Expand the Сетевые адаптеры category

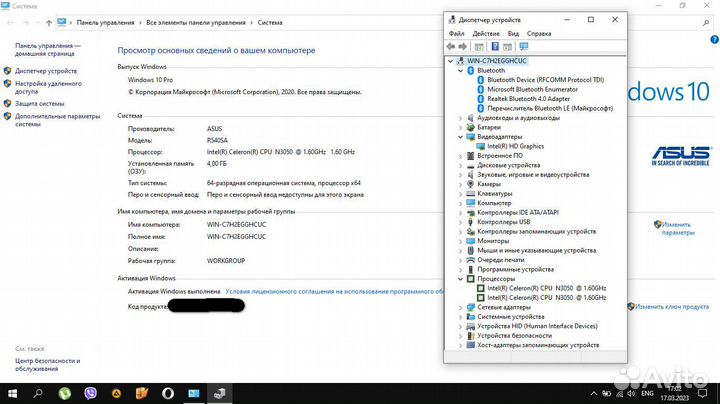460,307
